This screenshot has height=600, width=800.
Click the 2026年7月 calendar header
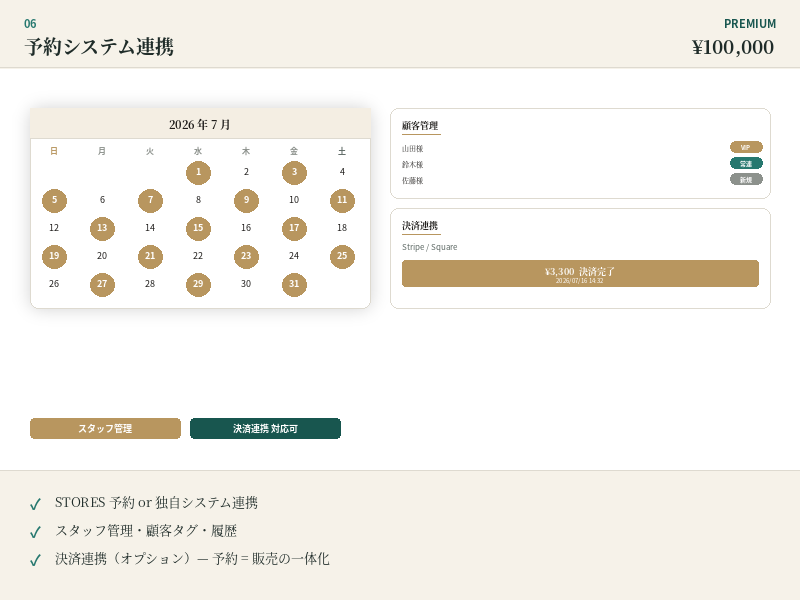coord(201,124)
